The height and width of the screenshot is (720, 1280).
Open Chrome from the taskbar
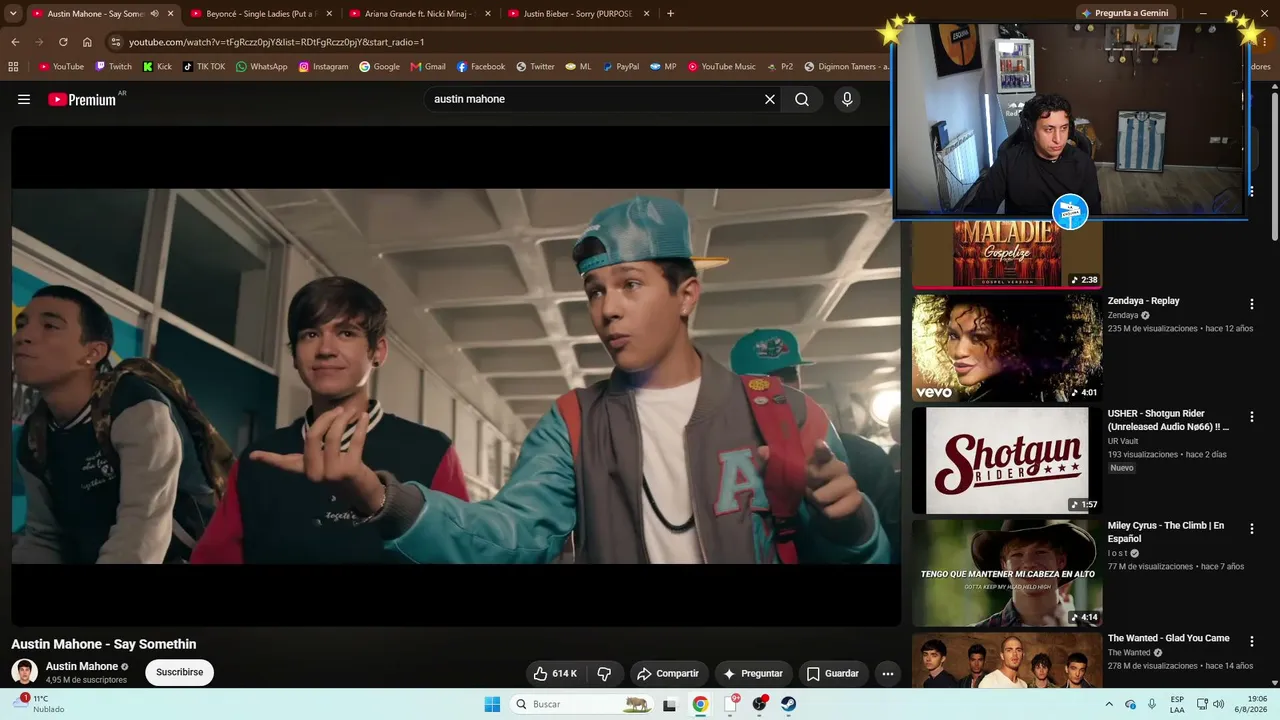click(x=700, y=704)
